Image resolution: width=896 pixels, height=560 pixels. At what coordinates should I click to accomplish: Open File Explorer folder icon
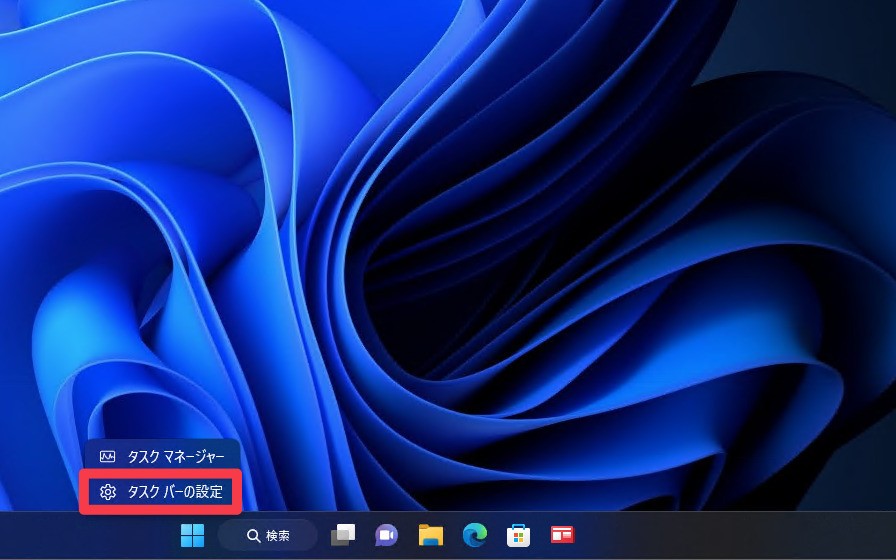coord(430,535)
